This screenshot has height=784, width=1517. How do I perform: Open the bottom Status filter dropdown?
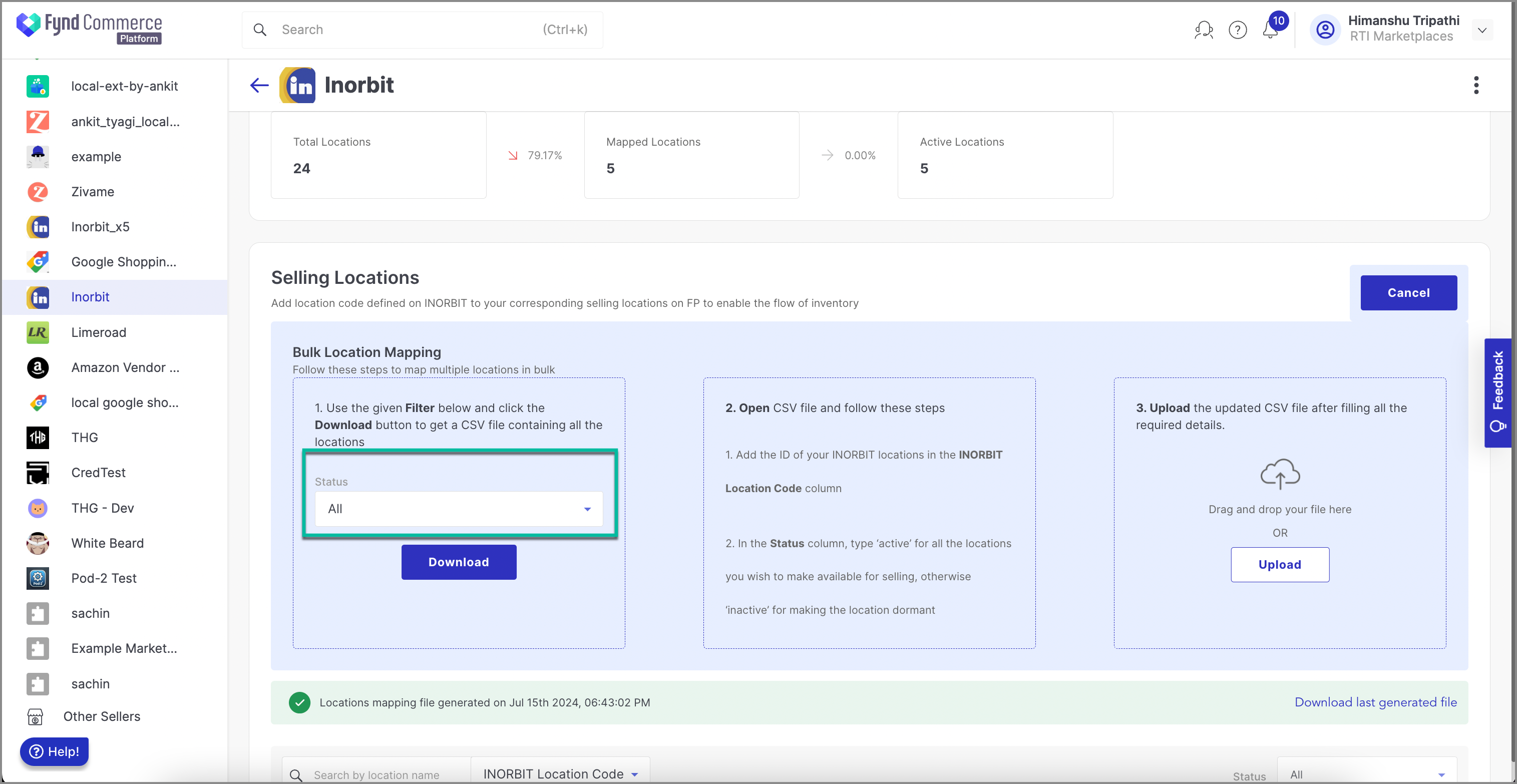click(1367, 774)
